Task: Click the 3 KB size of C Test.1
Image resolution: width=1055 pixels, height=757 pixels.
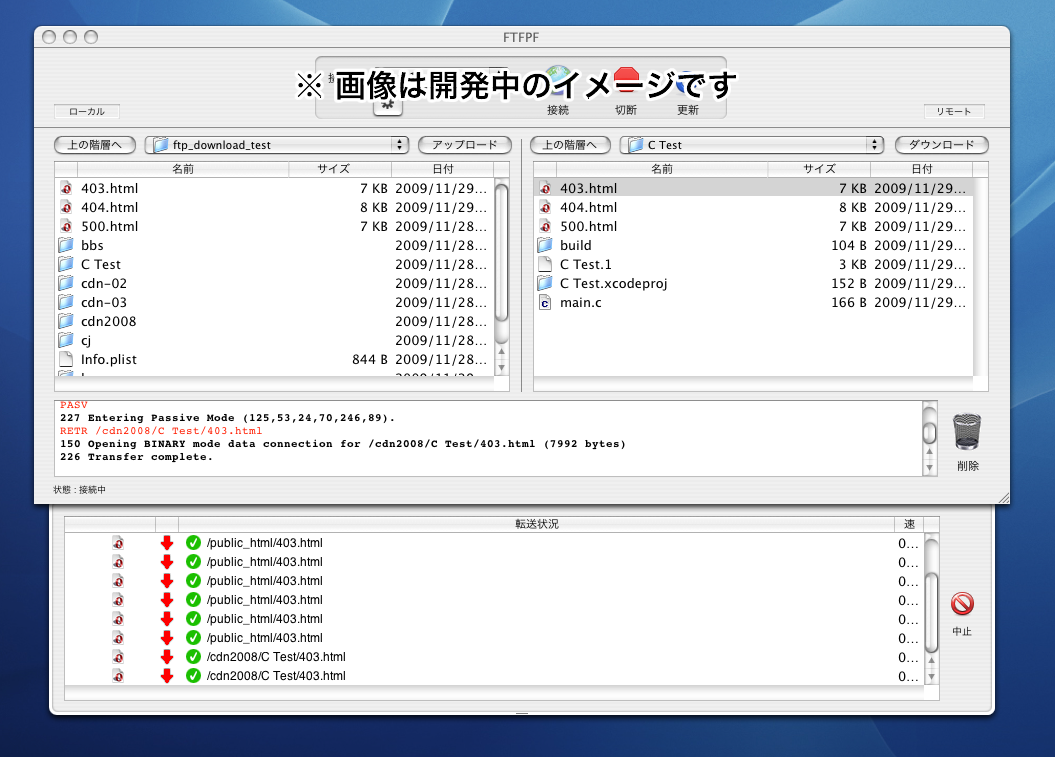Action: (x=852, y=264)
